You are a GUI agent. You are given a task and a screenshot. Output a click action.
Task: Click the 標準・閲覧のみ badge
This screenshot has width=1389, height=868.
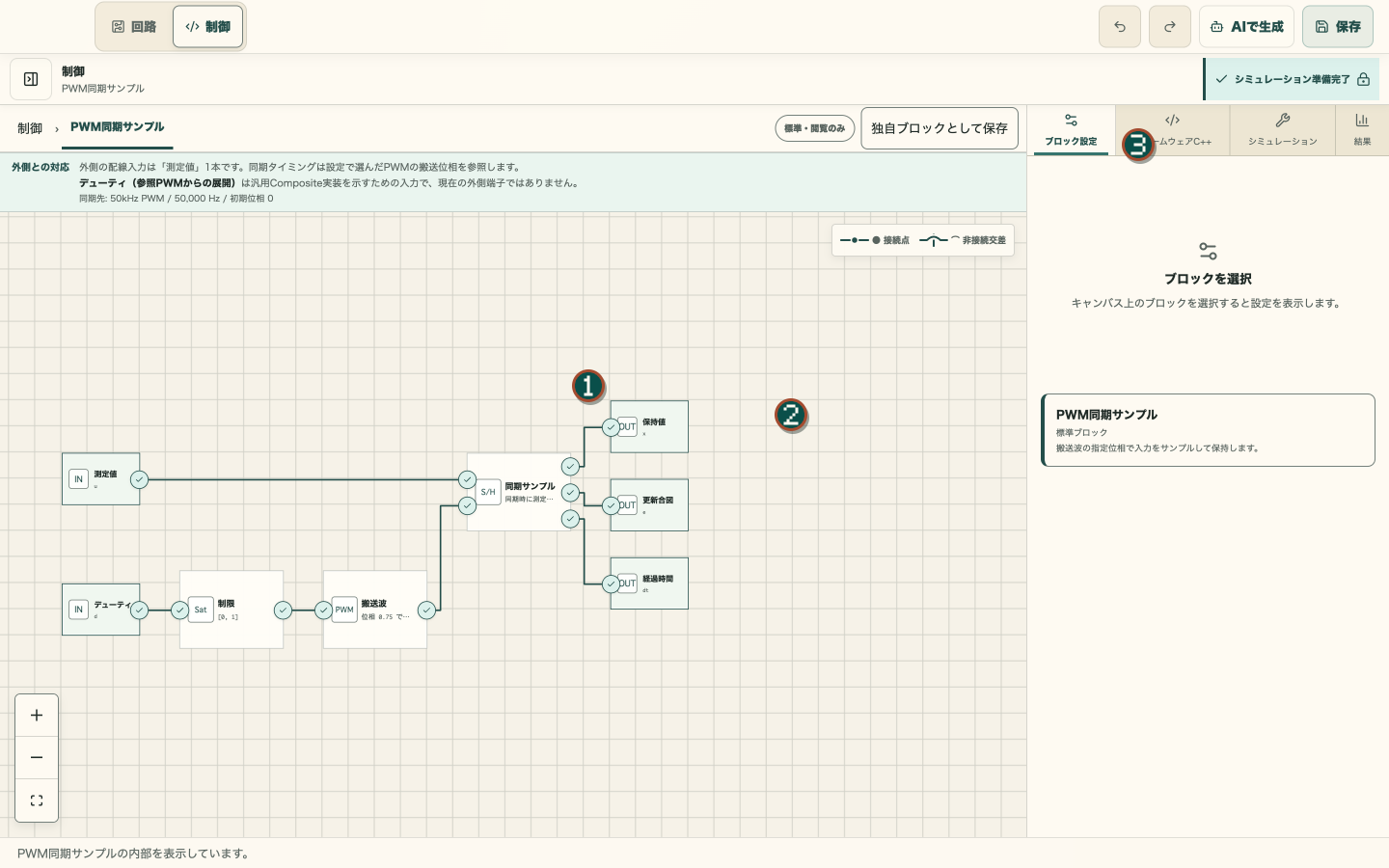[x=815, y=128]
